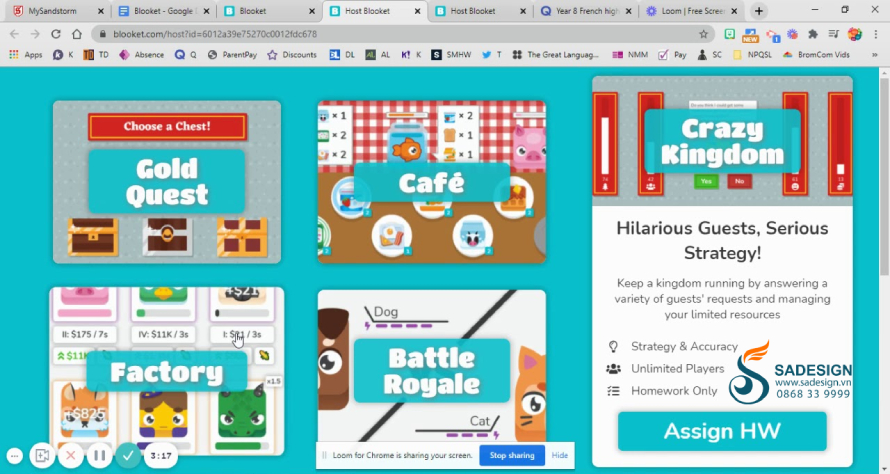Open the NEW badge extension icon

click(x=750, y=35)
